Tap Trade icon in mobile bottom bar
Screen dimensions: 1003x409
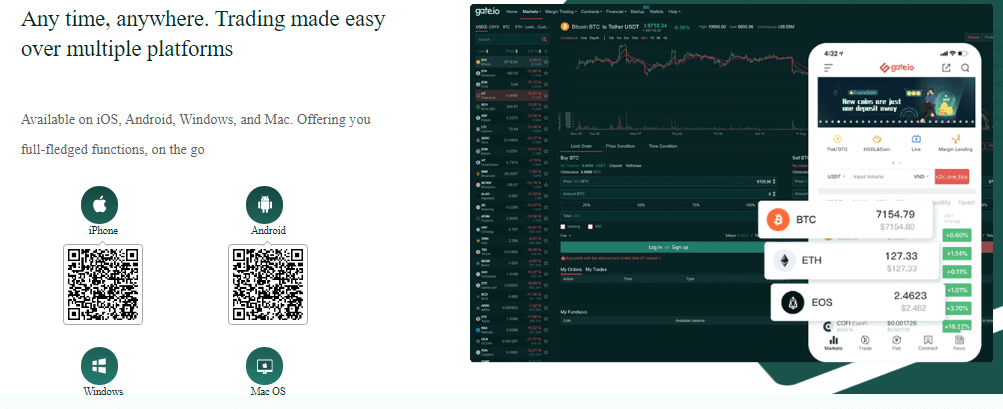[865, 340]
